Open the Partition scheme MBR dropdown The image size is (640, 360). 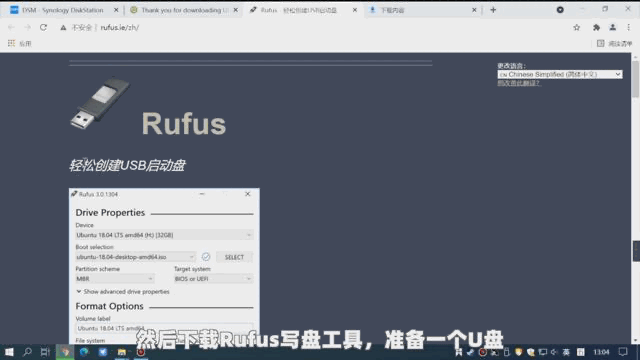click(x=115, y=279)
